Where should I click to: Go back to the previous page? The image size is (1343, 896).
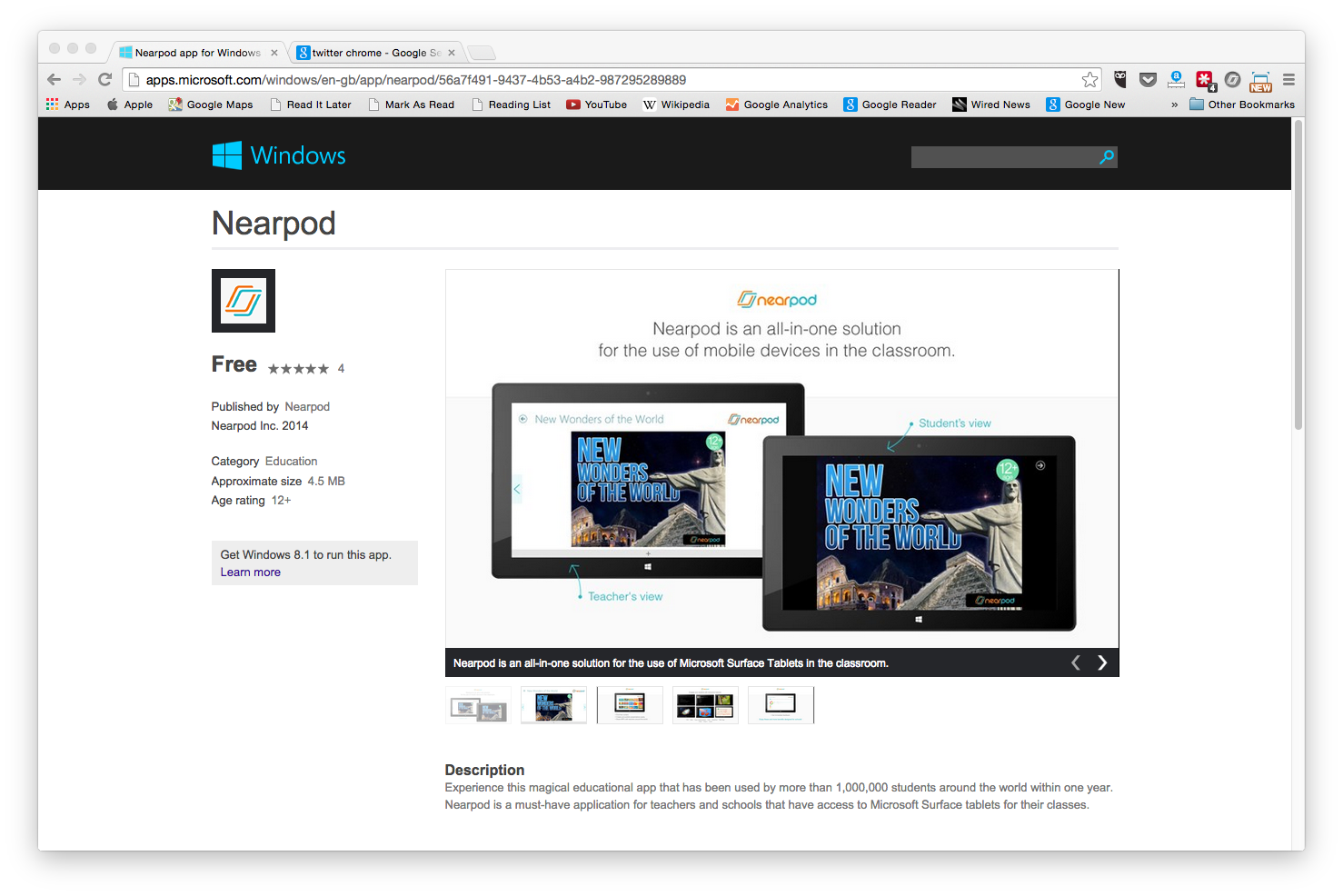[54, 80]
